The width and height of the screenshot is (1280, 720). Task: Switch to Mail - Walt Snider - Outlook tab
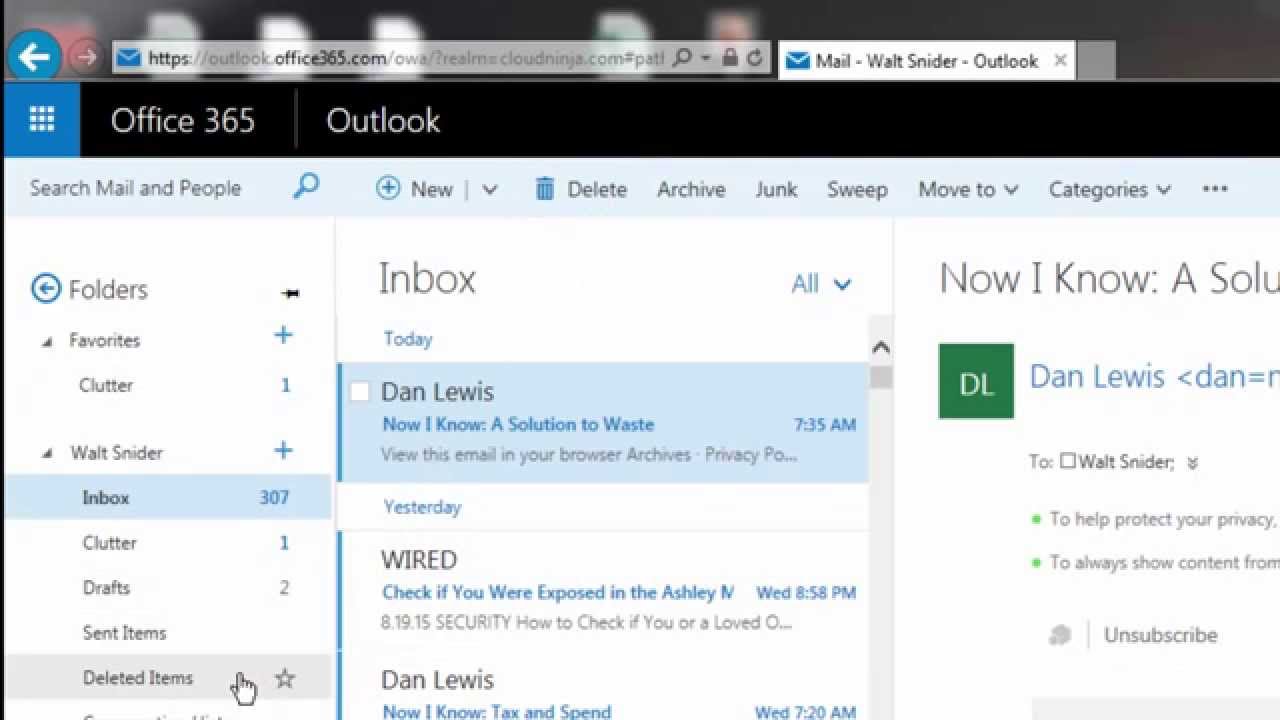pos(926,61)
